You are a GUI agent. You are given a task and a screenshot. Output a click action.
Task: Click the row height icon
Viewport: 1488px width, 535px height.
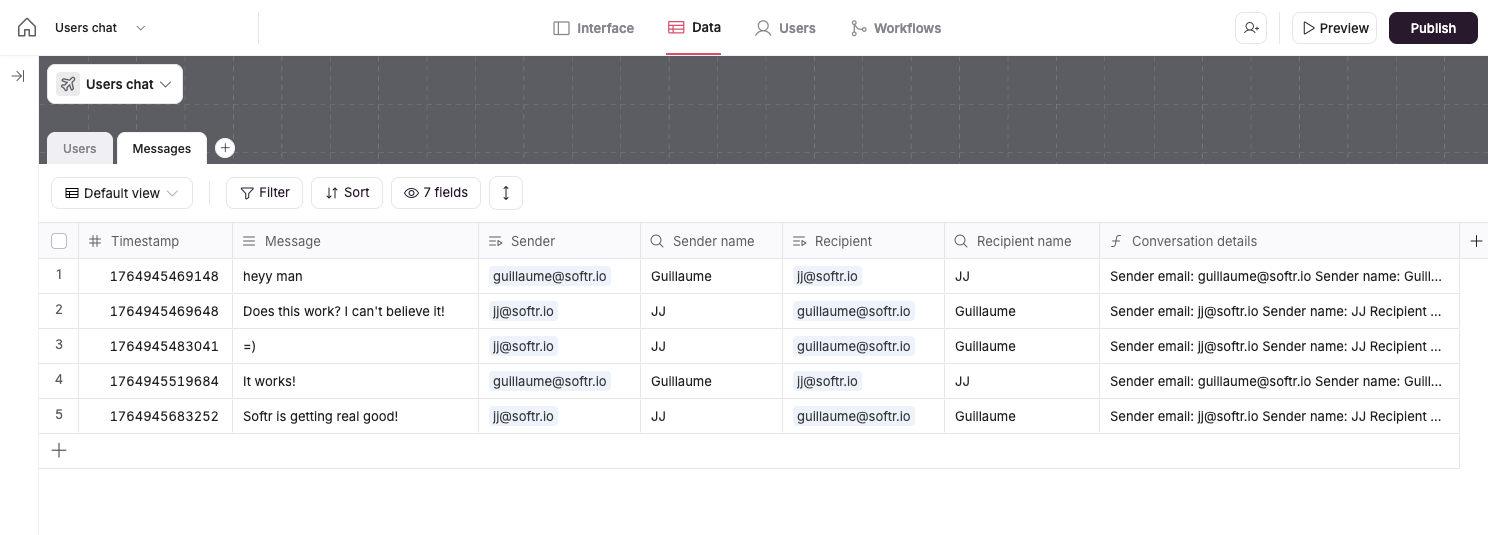(505, 193)
